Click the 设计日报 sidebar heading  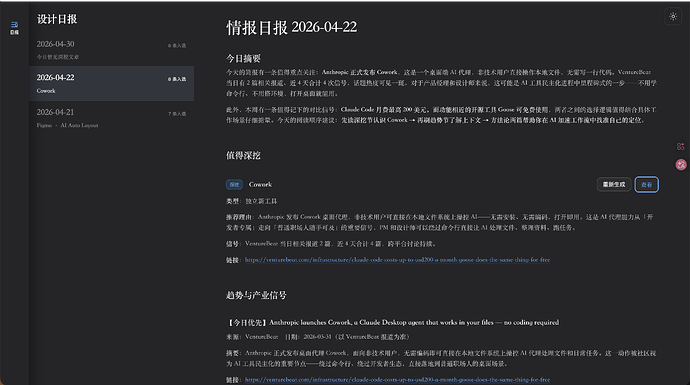[57, 19]
